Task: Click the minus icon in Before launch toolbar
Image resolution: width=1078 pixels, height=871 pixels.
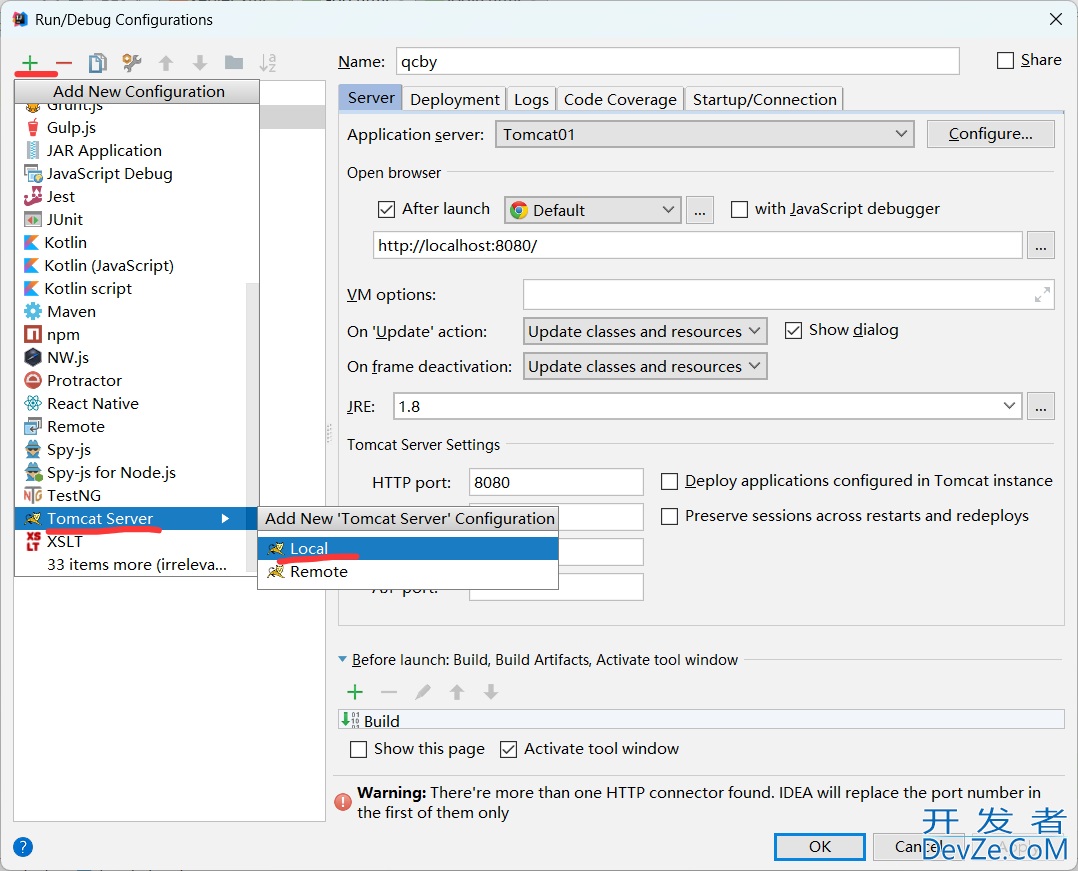Action: pos(389,692)
